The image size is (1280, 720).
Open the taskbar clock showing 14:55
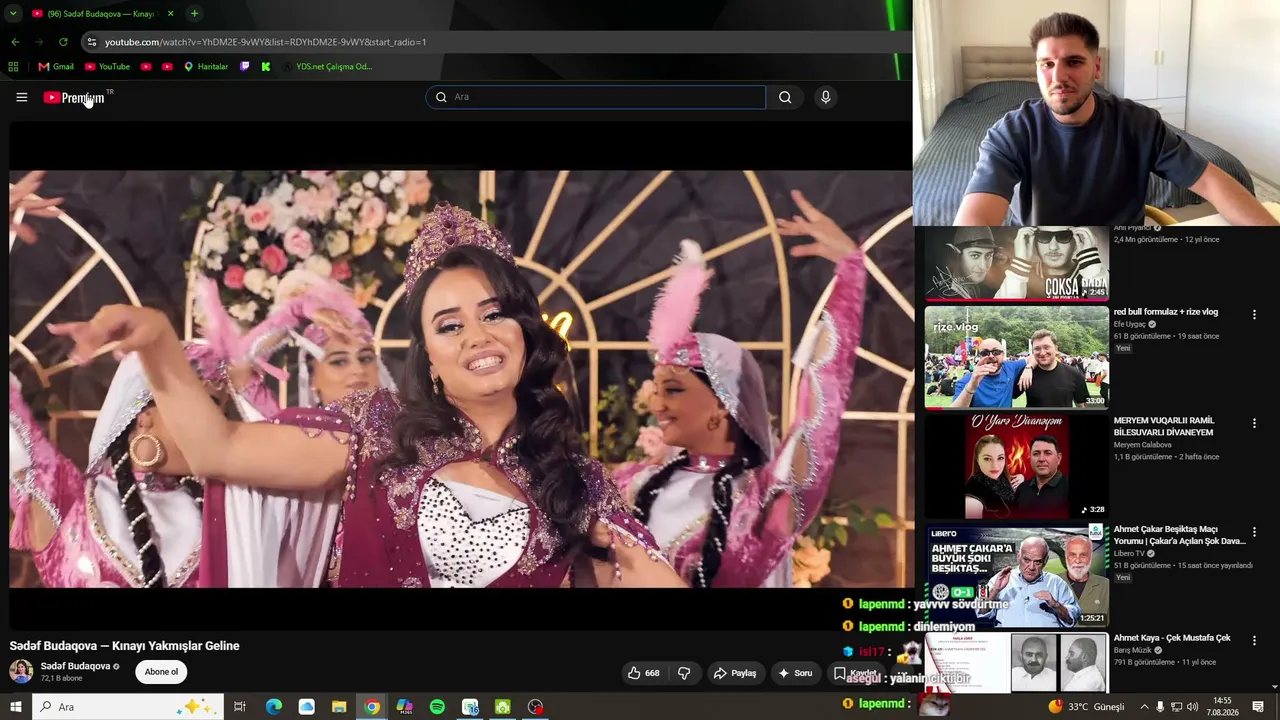click(1222, 707)
